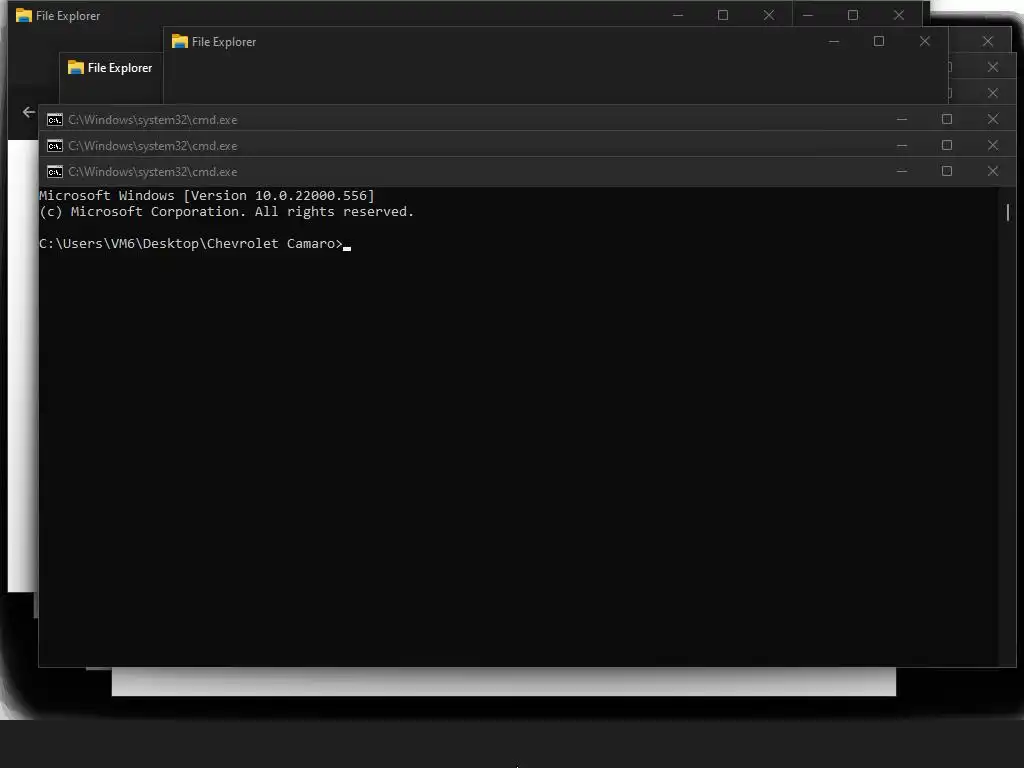Screen dimensions: 1024x768
Task: Maximize the frontmost cmd.exe window
Action: click(x=947, y=171)
